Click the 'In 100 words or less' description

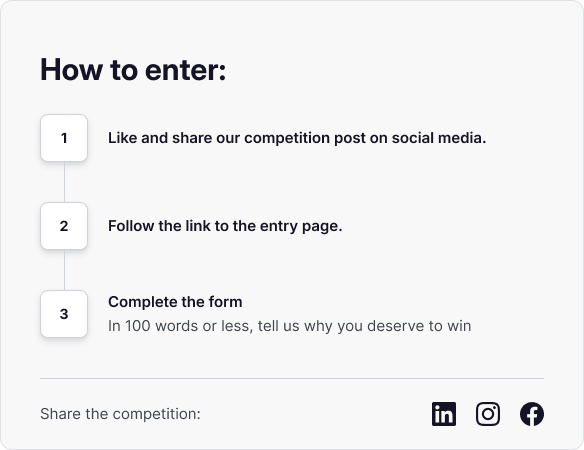pos(289,326)
